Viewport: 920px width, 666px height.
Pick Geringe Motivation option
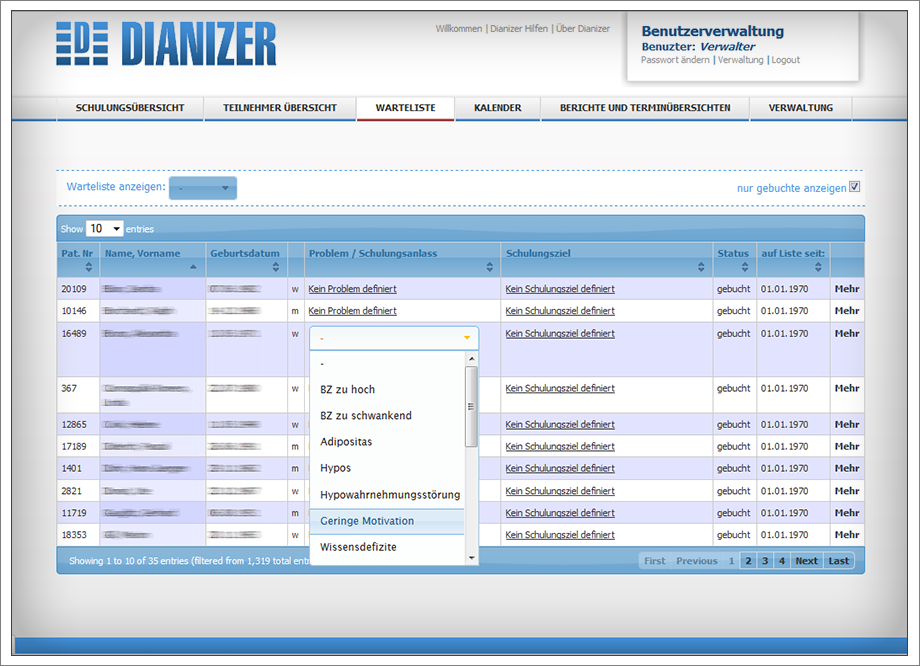(x=387, y=521)
